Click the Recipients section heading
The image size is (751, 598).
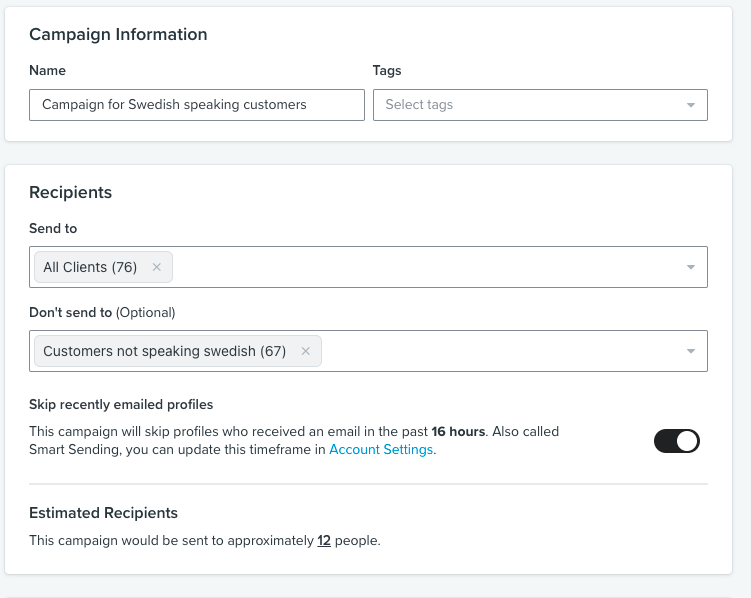click(70, 192)
